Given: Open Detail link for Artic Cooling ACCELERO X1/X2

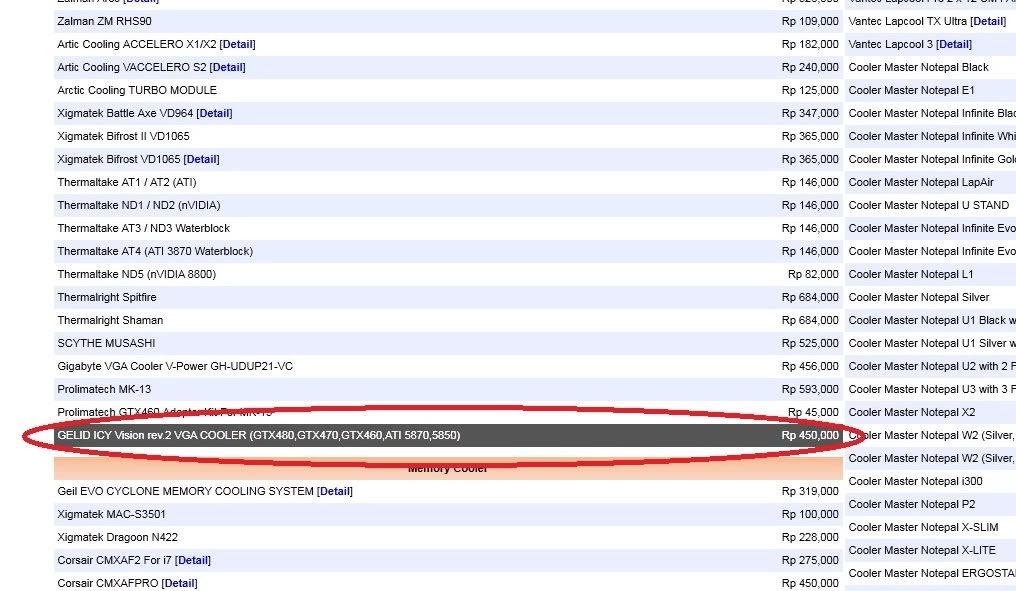Looking at the screenshot, I should pos(238,44).
